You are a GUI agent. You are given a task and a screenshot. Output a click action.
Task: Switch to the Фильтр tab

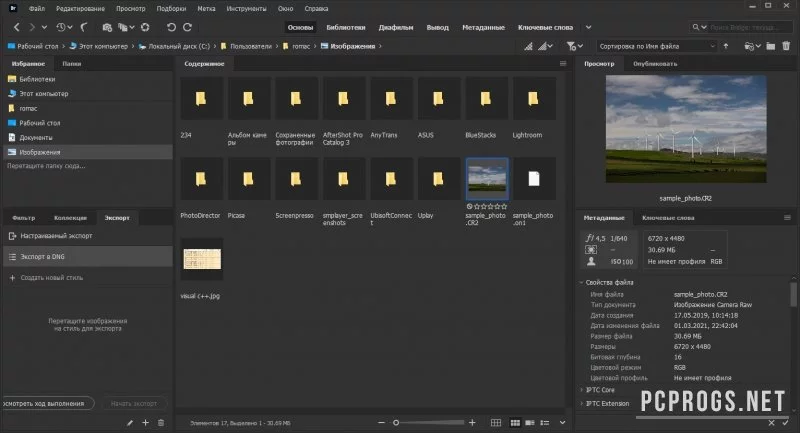[x=24, y=218]
